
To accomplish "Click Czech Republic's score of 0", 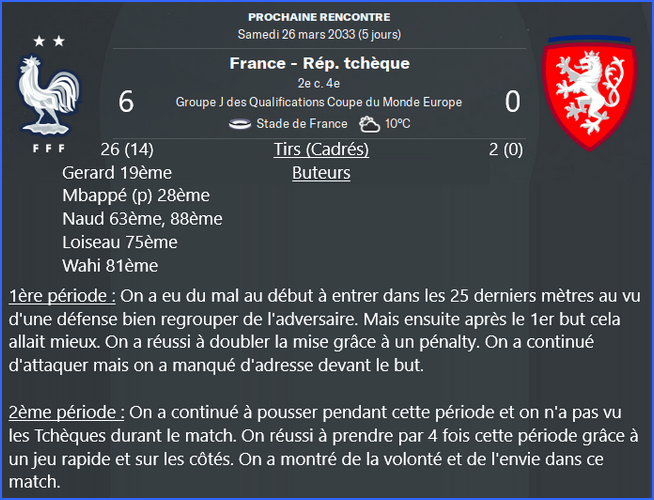I will (513, 102).
